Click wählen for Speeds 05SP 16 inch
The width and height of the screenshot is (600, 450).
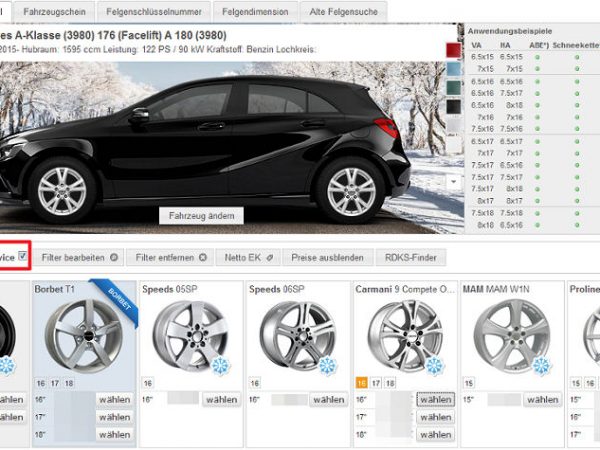point(222,399)
